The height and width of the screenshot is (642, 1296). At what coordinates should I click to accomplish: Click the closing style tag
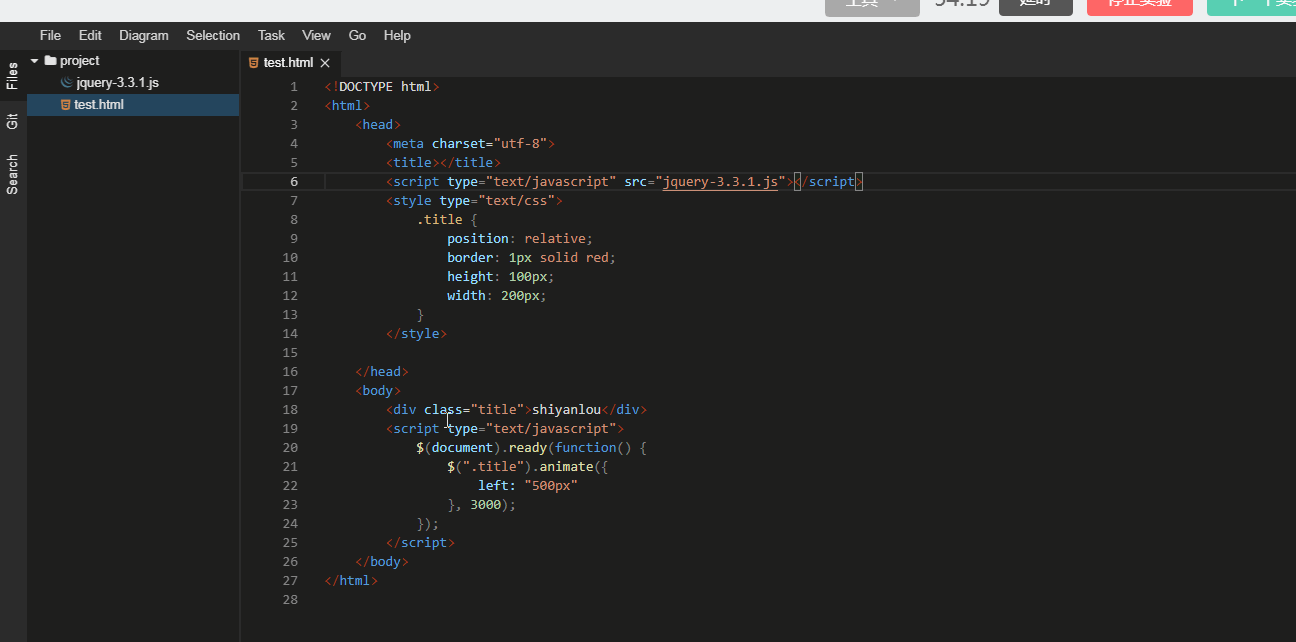tap(416, 334)
